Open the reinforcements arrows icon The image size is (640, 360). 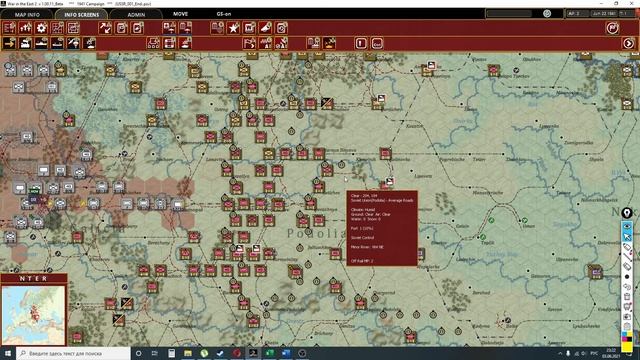tap(25, 28)
